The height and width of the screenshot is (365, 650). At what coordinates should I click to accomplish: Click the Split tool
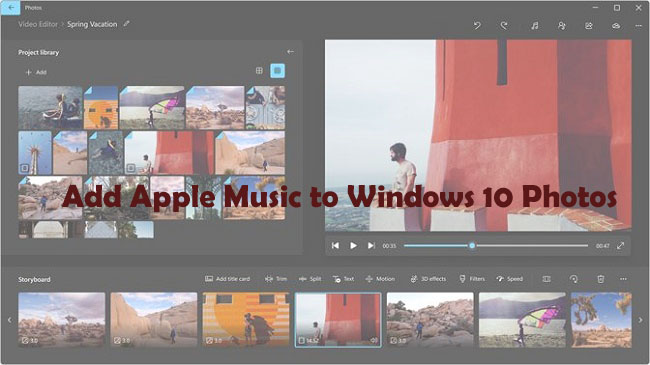[310, 279]
